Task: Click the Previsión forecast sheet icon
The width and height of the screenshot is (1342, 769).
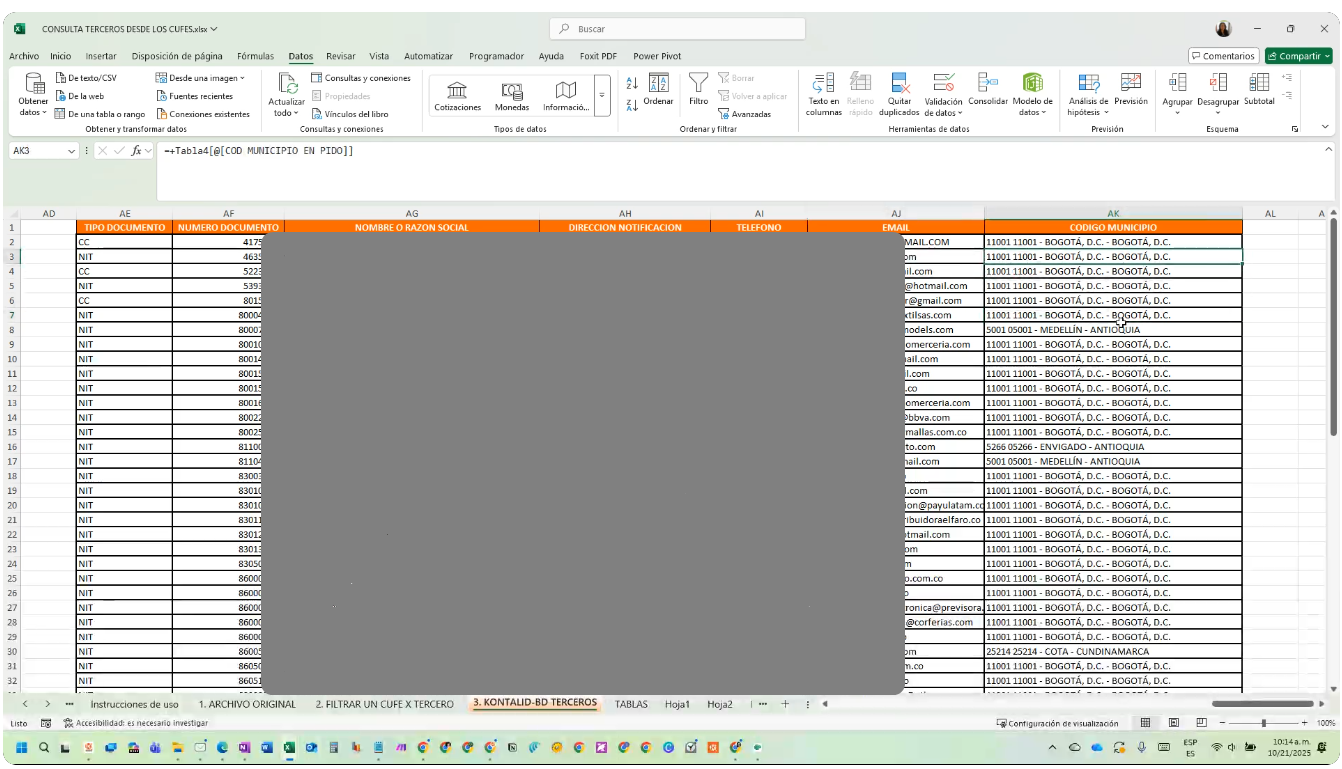Action: pos(1130,84)
